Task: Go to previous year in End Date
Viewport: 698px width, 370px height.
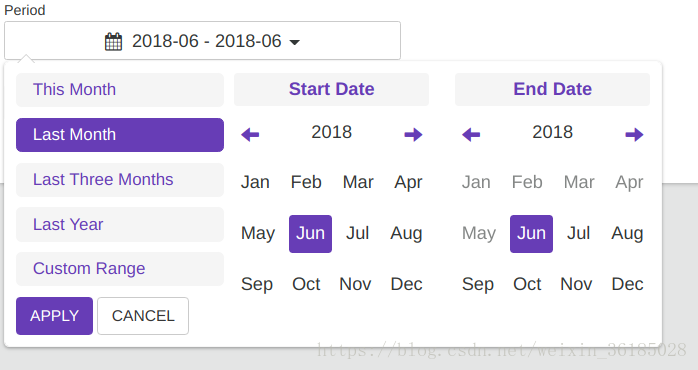Action: coord(471,134)
